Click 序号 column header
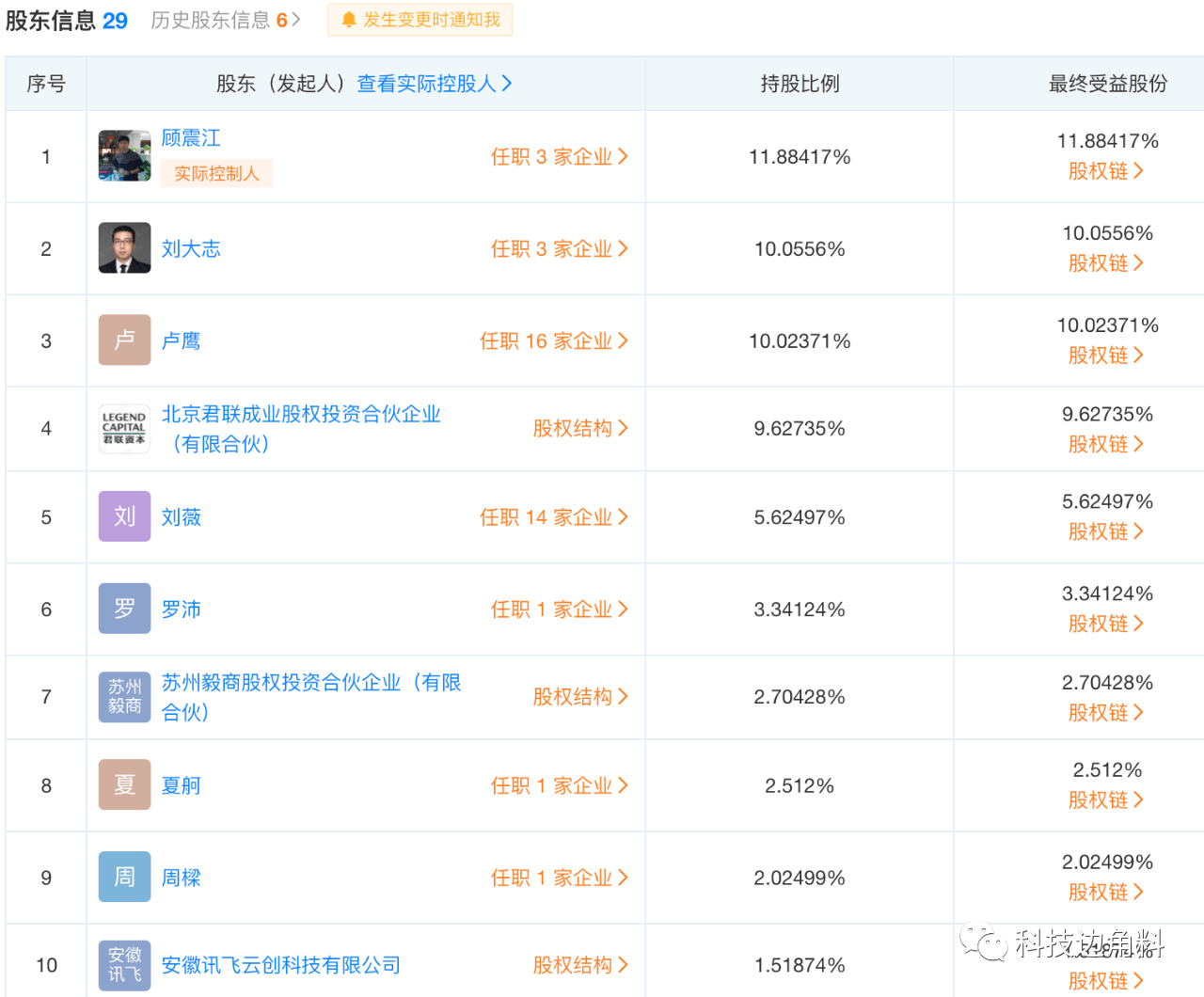 46,84
